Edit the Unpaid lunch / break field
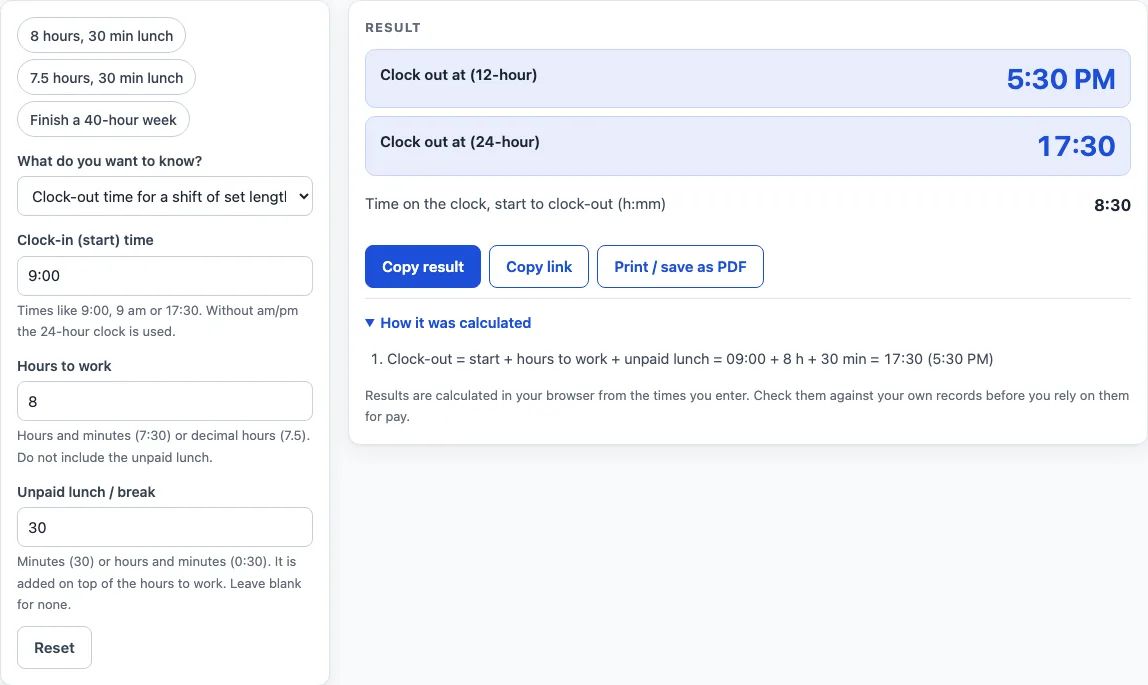The width and height of the screenshot is (1148, 685). pyautogui.click(x=165, y=527)
